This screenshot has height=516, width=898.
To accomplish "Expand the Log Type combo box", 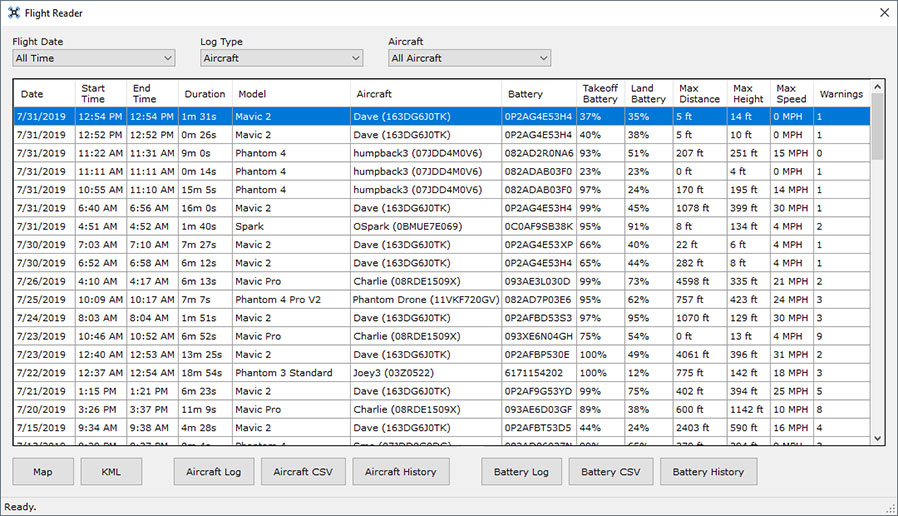I will coord(282,58).
